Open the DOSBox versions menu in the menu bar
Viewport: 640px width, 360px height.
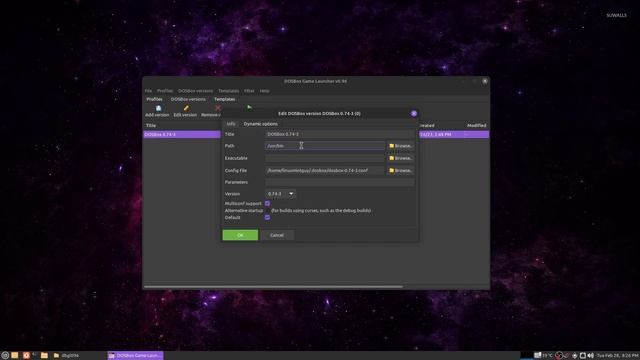point(195,91)
